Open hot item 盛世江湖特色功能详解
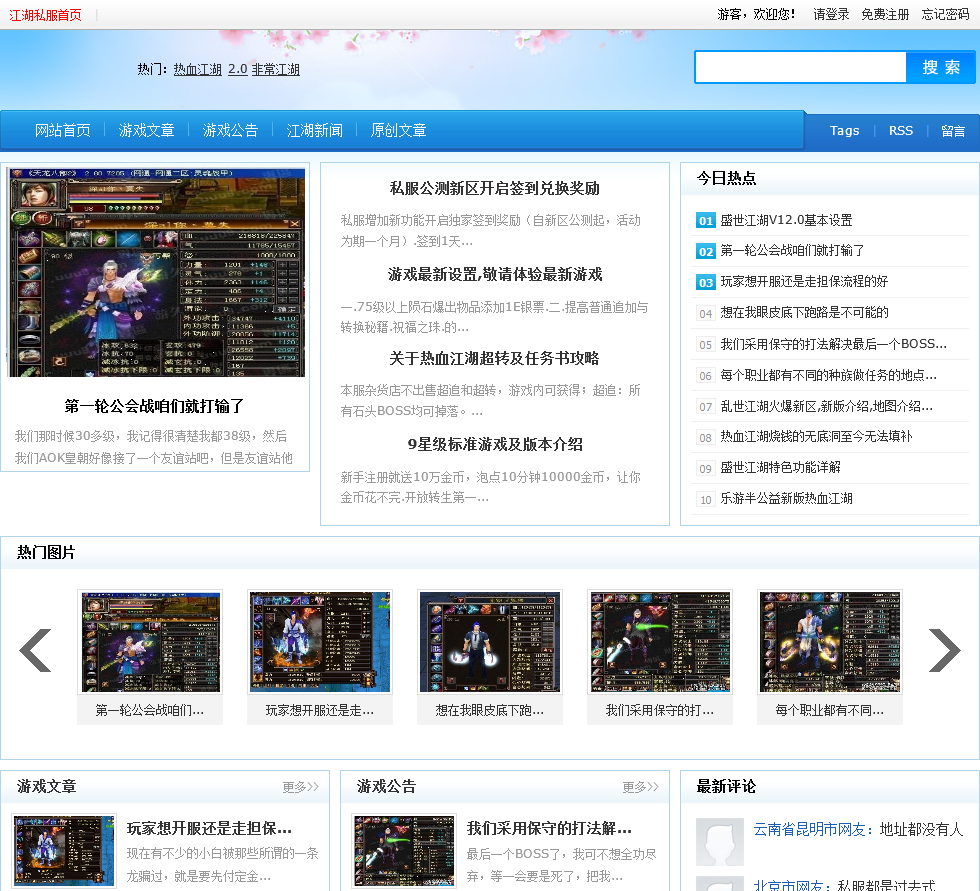The height and width of the screenshot is (891, 980). (x=780, y=467)
